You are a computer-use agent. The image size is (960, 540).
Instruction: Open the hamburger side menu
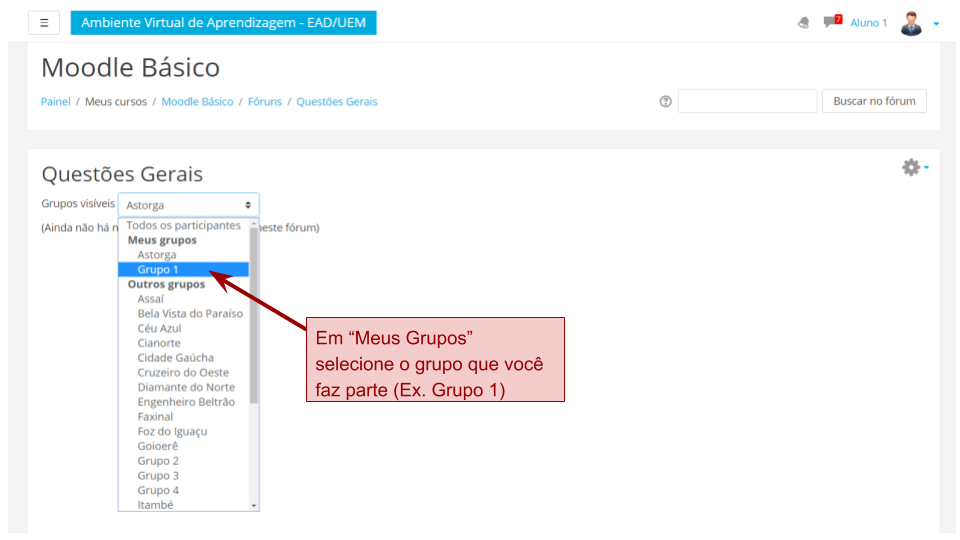(44, 22)
